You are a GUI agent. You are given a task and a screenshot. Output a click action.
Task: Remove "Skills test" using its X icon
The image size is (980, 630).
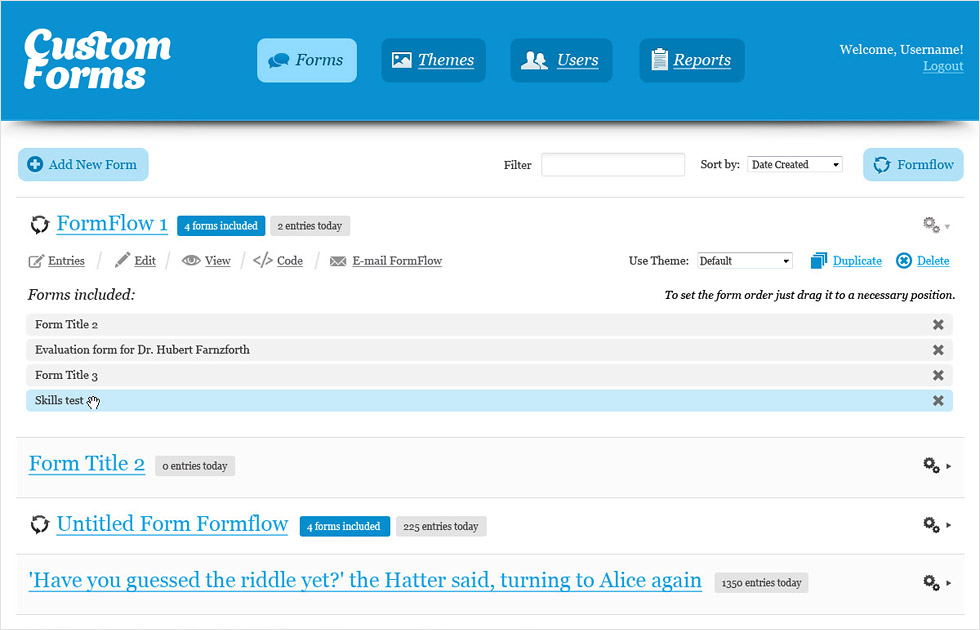938,400
